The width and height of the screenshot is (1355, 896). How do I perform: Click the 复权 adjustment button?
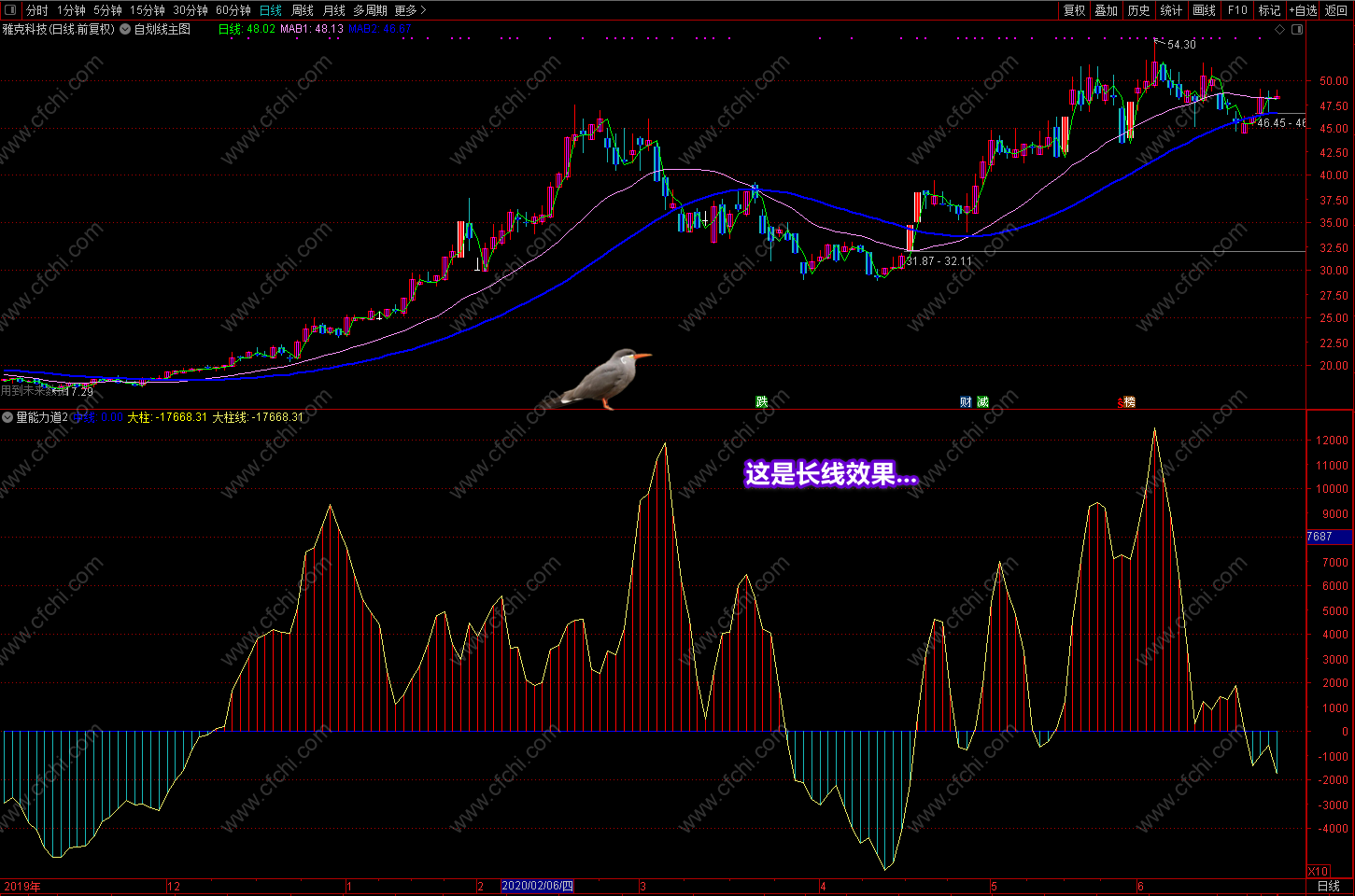pos(1075,10)
